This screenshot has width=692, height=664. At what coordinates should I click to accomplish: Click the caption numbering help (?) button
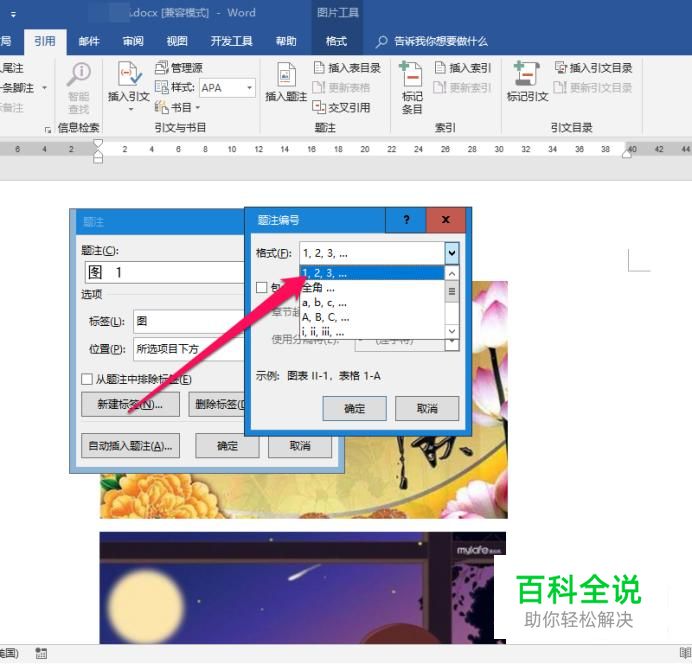[406, 220]
